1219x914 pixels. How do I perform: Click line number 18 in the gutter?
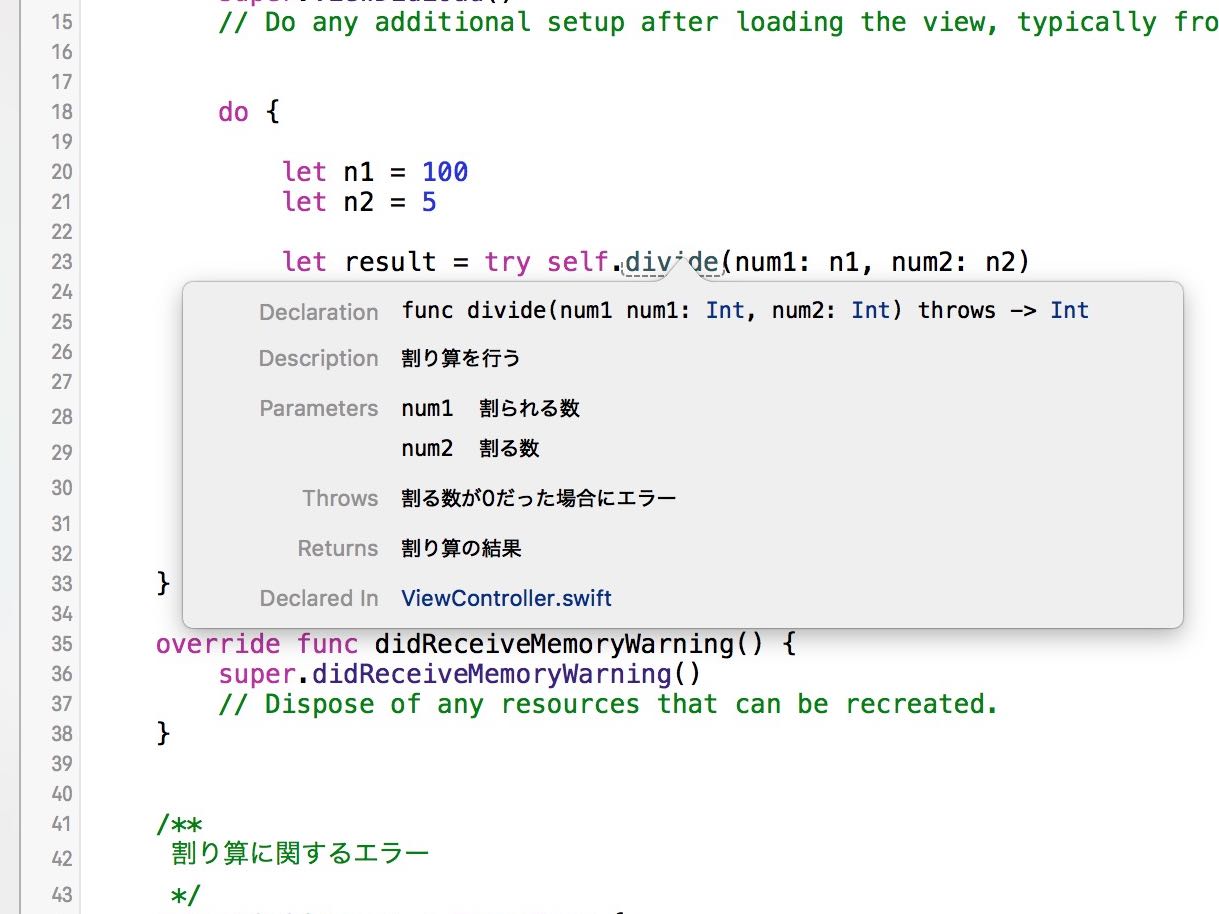tap(61, 112)
